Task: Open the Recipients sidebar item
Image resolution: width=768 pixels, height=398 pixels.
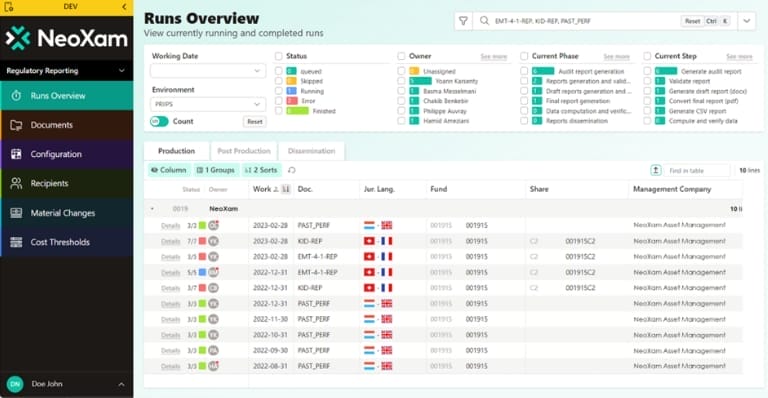Action: click(67, 184)
